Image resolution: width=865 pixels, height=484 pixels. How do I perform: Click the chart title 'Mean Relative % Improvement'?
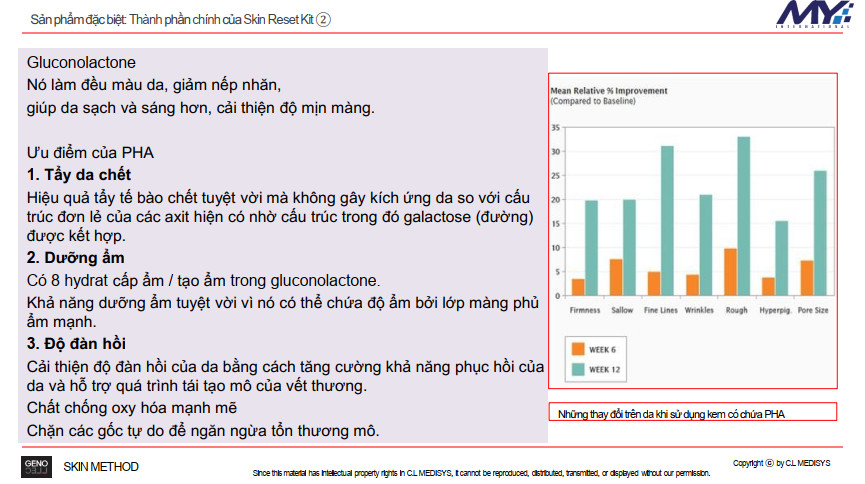[x=608, y=91]
